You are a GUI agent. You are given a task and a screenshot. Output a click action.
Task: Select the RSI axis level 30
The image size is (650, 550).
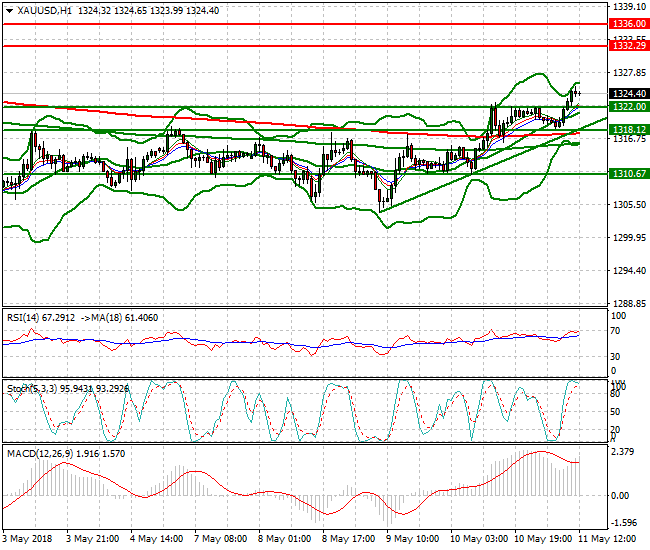[615, 356]
